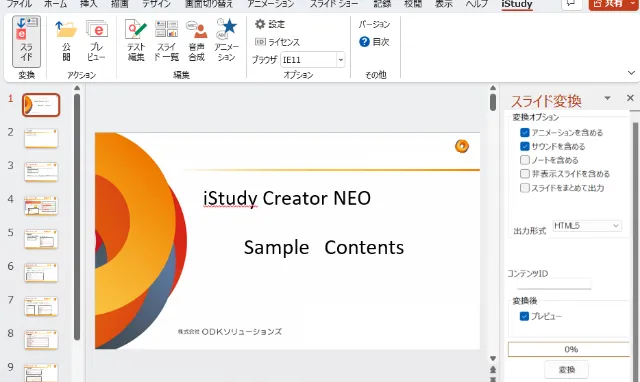Click the 0% conversion progress bar
This screenshot has width=640, height=382.
(x=570, y=349)
